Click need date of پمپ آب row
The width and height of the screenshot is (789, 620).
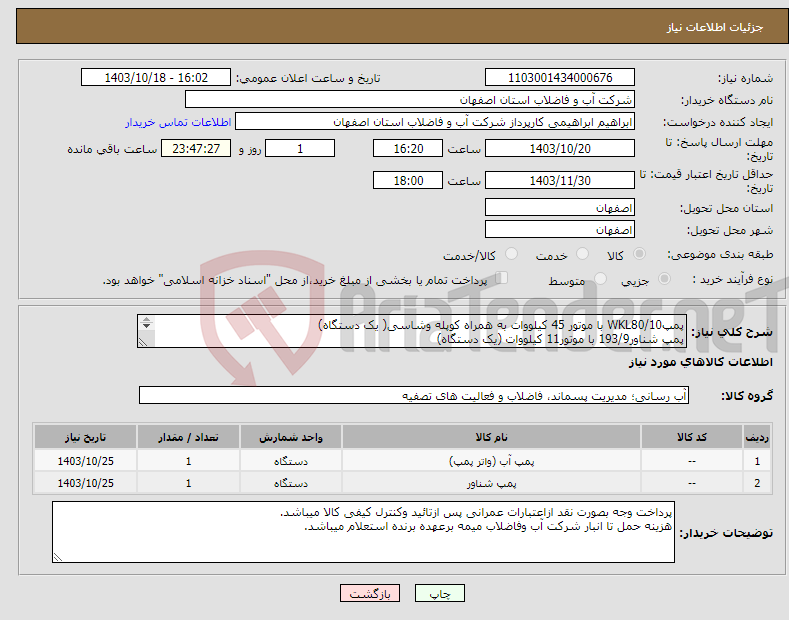(x=85, y=461)
